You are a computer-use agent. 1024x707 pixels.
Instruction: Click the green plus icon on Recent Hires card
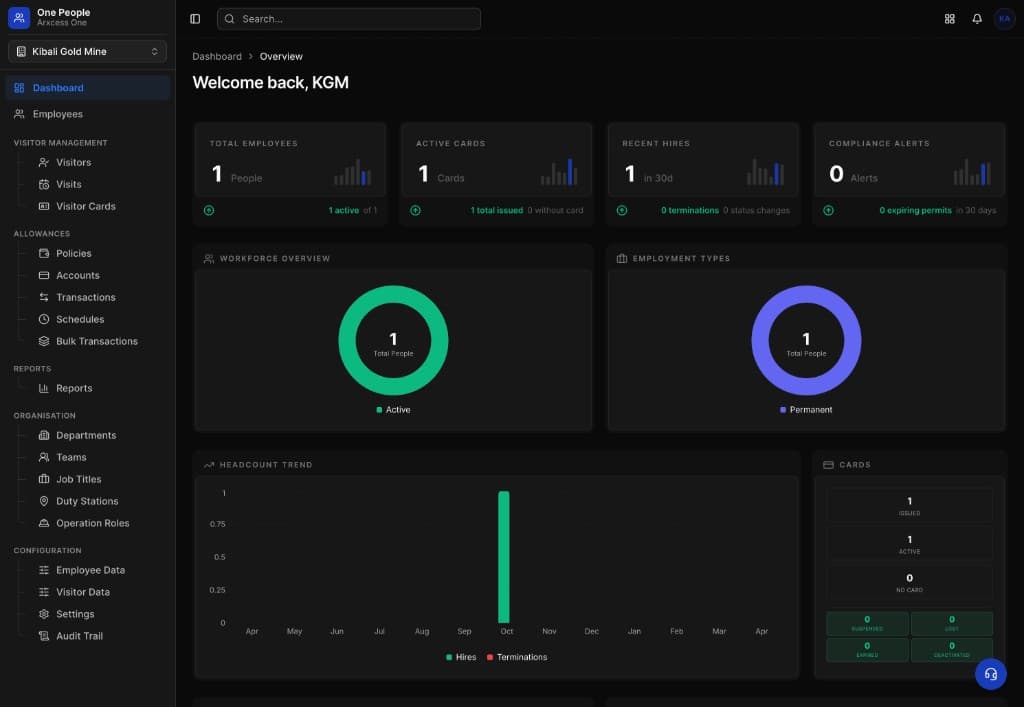click(x=622, y=210)
